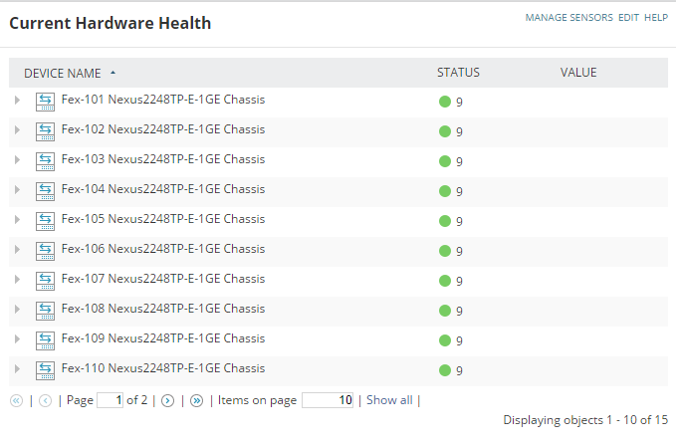Click the Fex-104 switch device icon

tap(45, 191)
